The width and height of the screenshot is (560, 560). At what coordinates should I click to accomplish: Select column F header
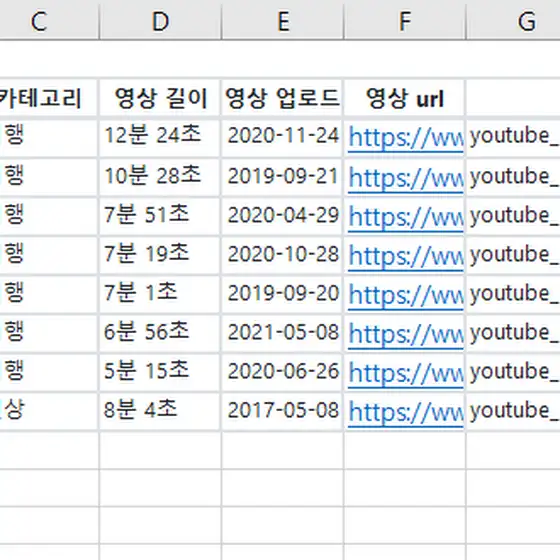coord(405,21)
